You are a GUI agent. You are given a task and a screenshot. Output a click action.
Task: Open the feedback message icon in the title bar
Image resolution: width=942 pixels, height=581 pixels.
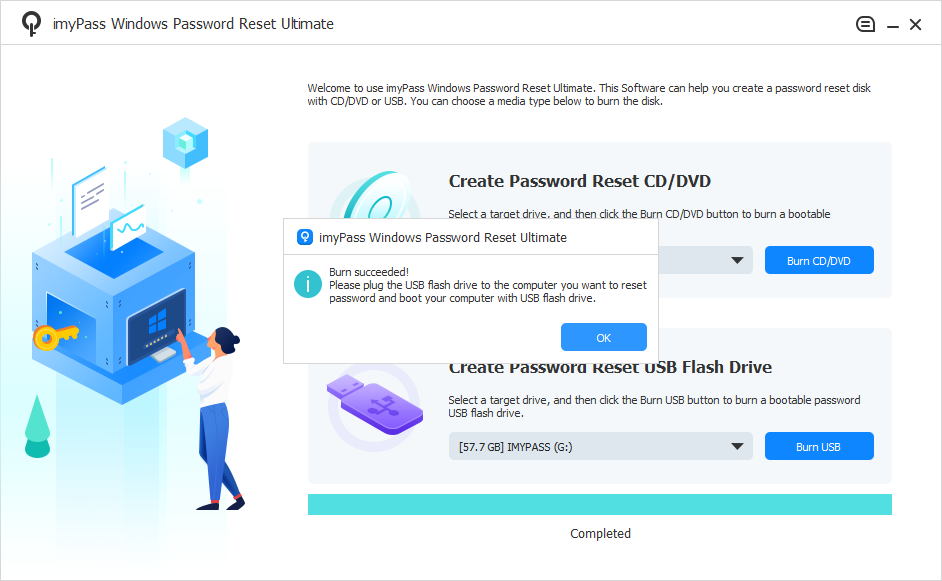(x=865, y=24)
